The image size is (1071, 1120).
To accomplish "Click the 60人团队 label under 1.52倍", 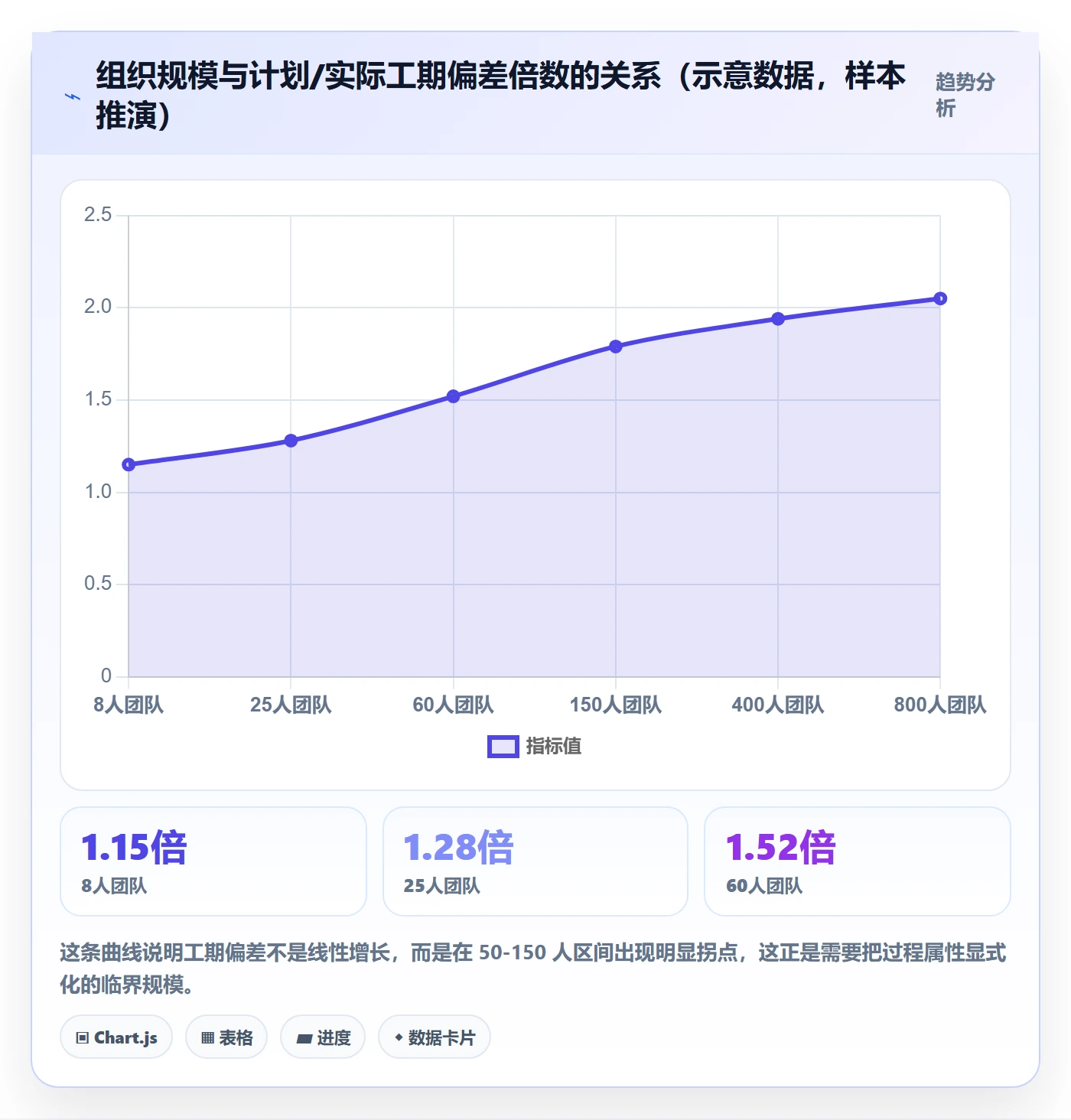I will click(x=764, y=886).
